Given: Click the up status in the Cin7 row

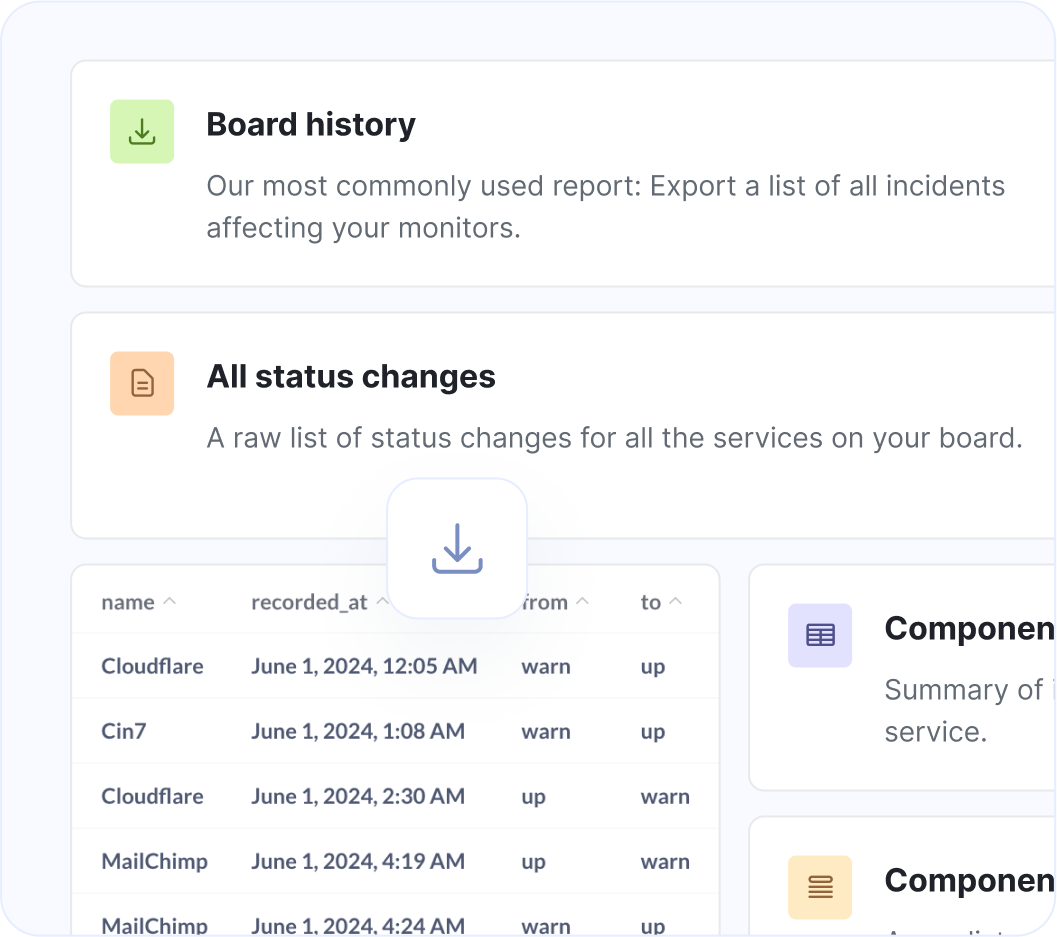Looking at the screenshot, I should [x=652, y=731].
